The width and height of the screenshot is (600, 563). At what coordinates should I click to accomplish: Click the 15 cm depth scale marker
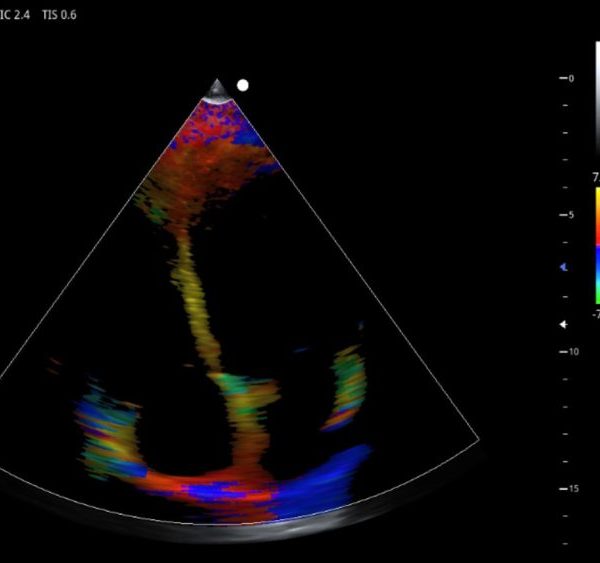pyautogui.click(x=572, y=489)
